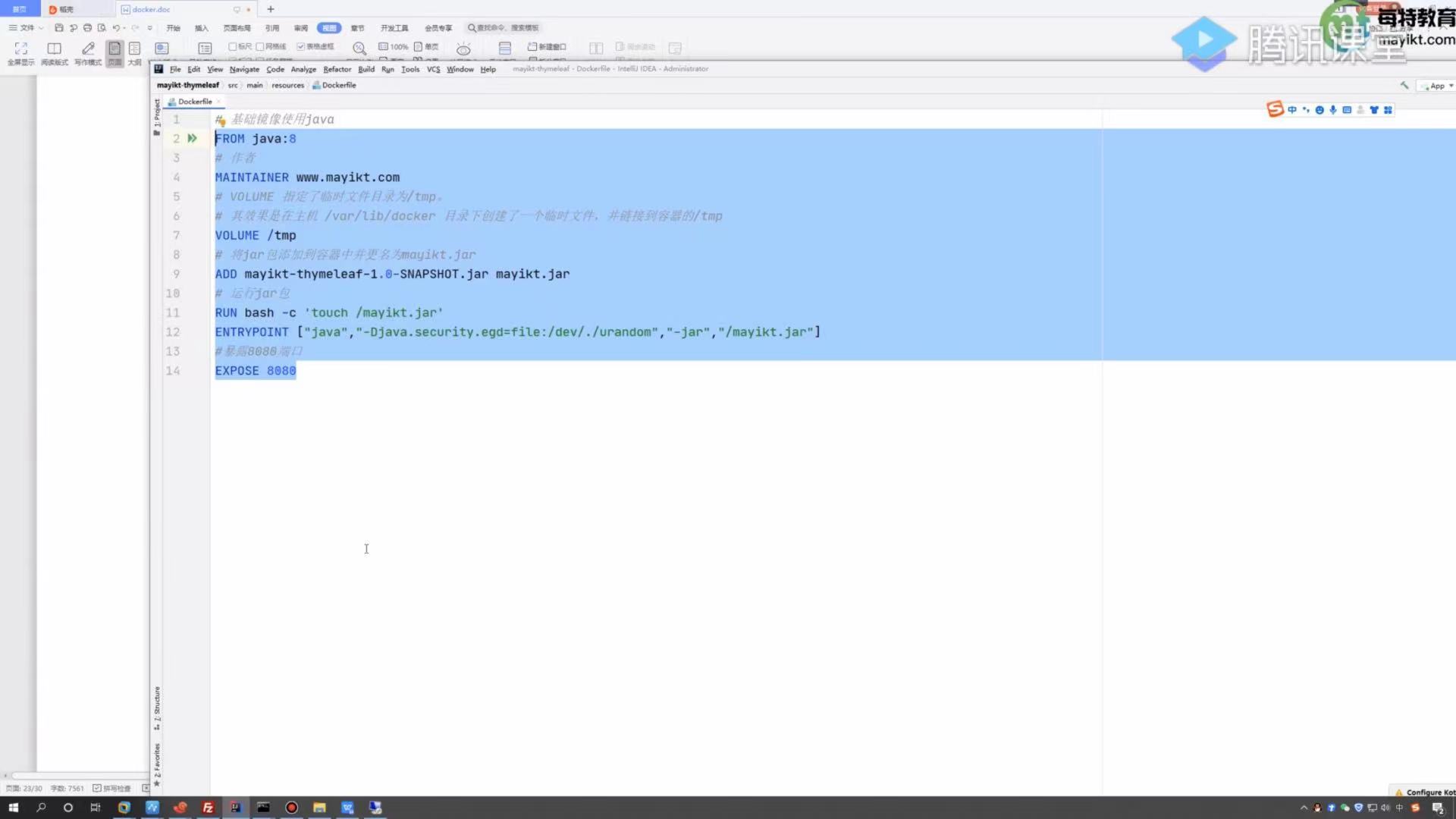
Task: Click the run gutter icon beside FROM
Action: point(193,139)
